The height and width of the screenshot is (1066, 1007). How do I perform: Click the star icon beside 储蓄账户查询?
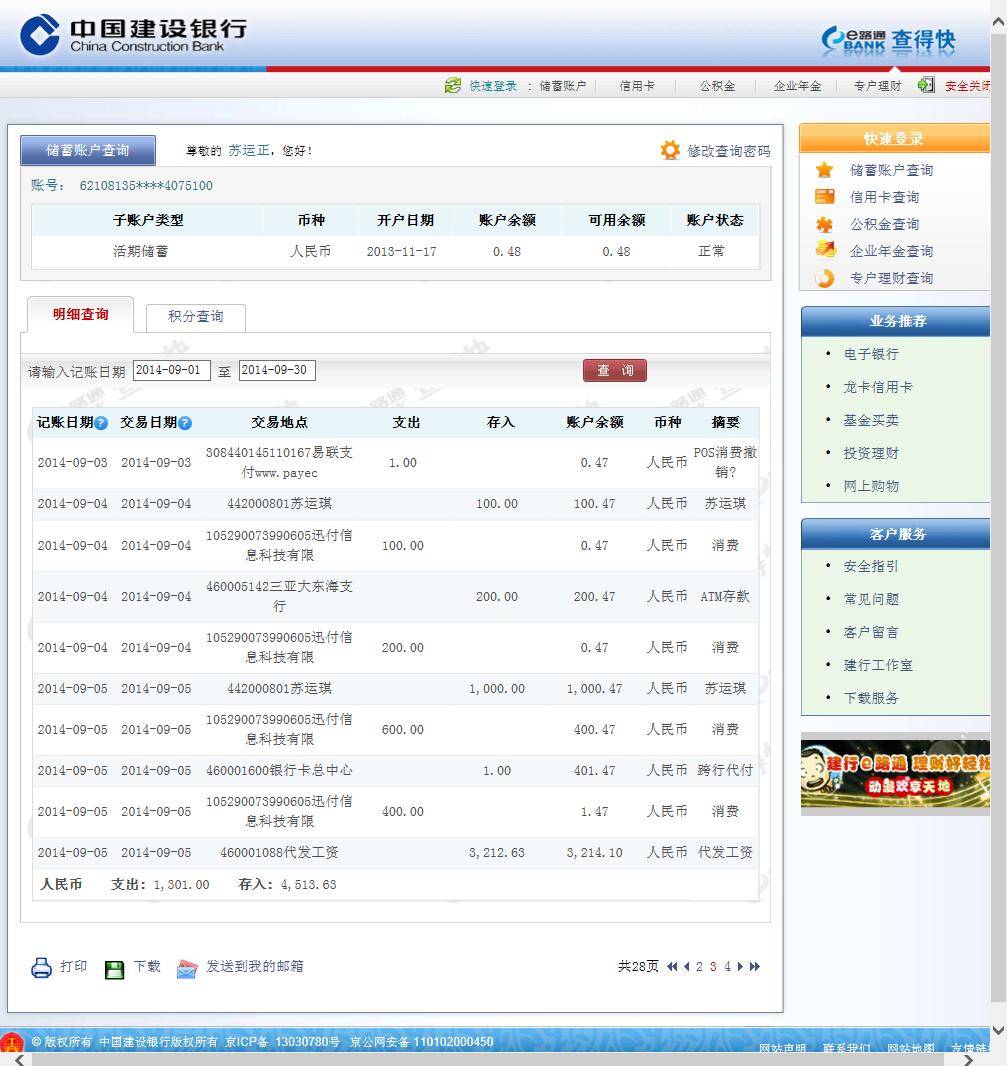pos(824,170)
